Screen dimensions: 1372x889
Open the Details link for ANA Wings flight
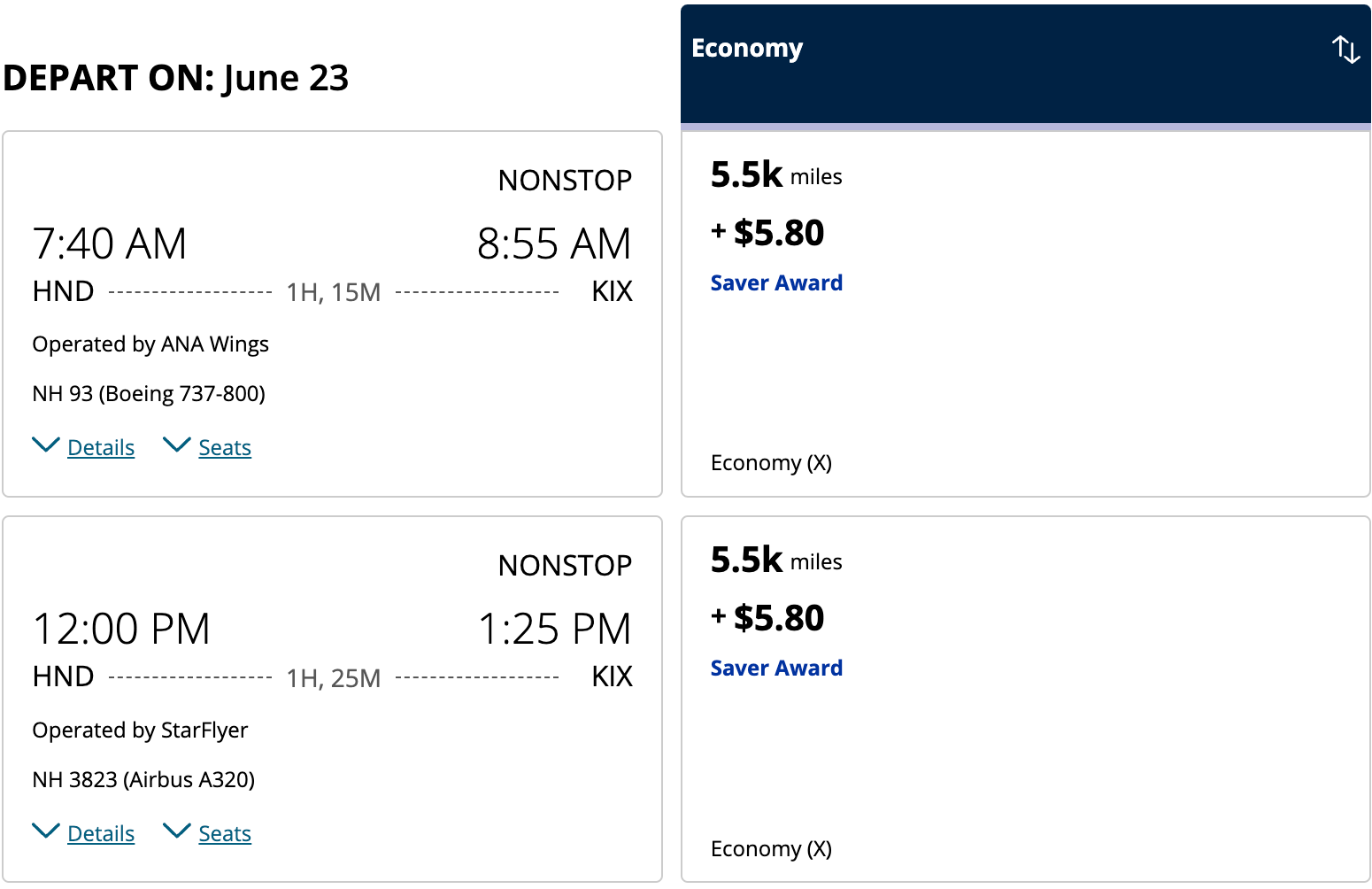click(x=101, y=448)
